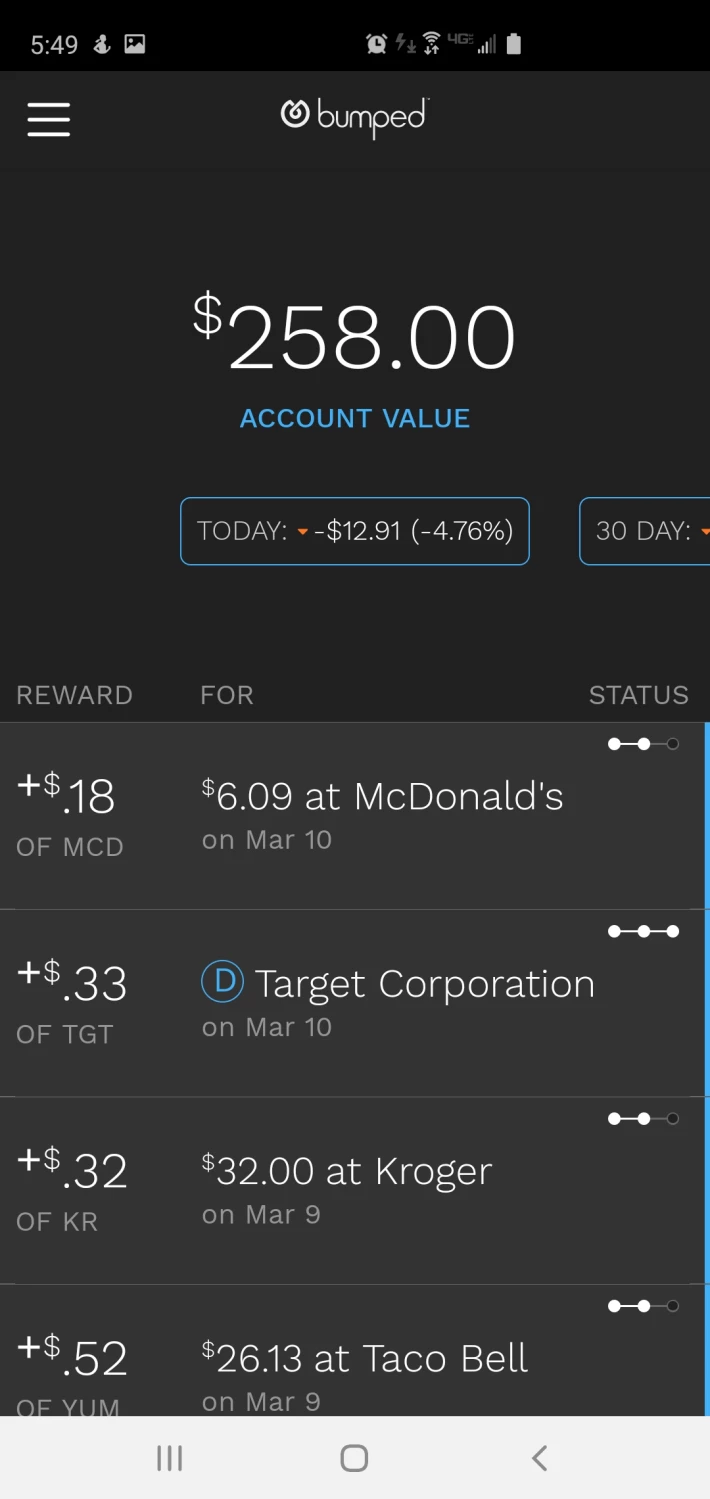Tap the ACCOUNT VALUE link

355,418
